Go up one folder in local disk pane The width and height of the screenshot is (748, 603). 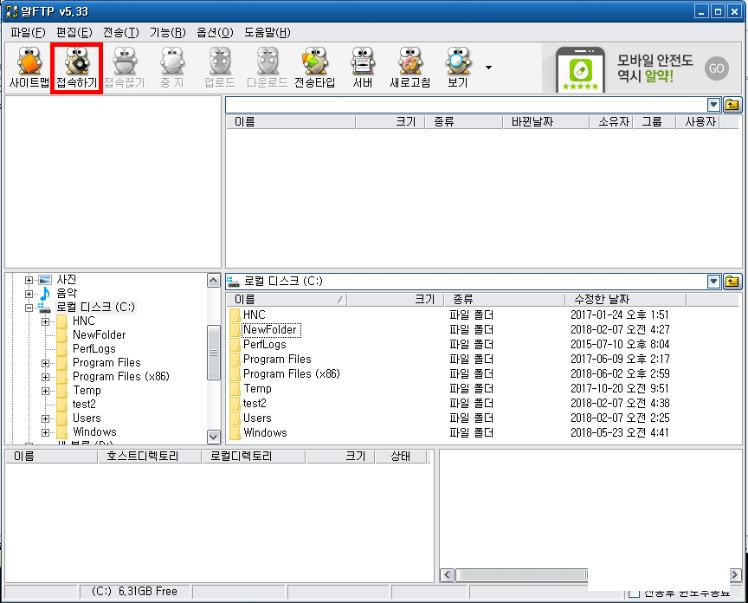click(x=733, y=282)
